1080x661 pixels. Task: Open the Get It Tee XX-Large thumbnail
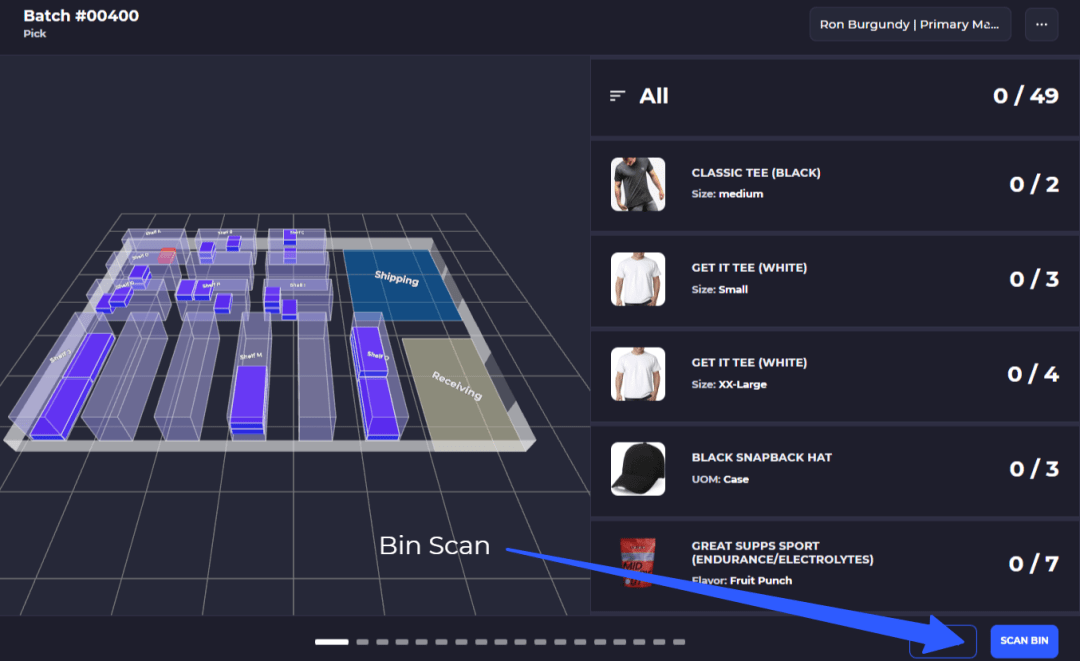[x=638, y=374]
